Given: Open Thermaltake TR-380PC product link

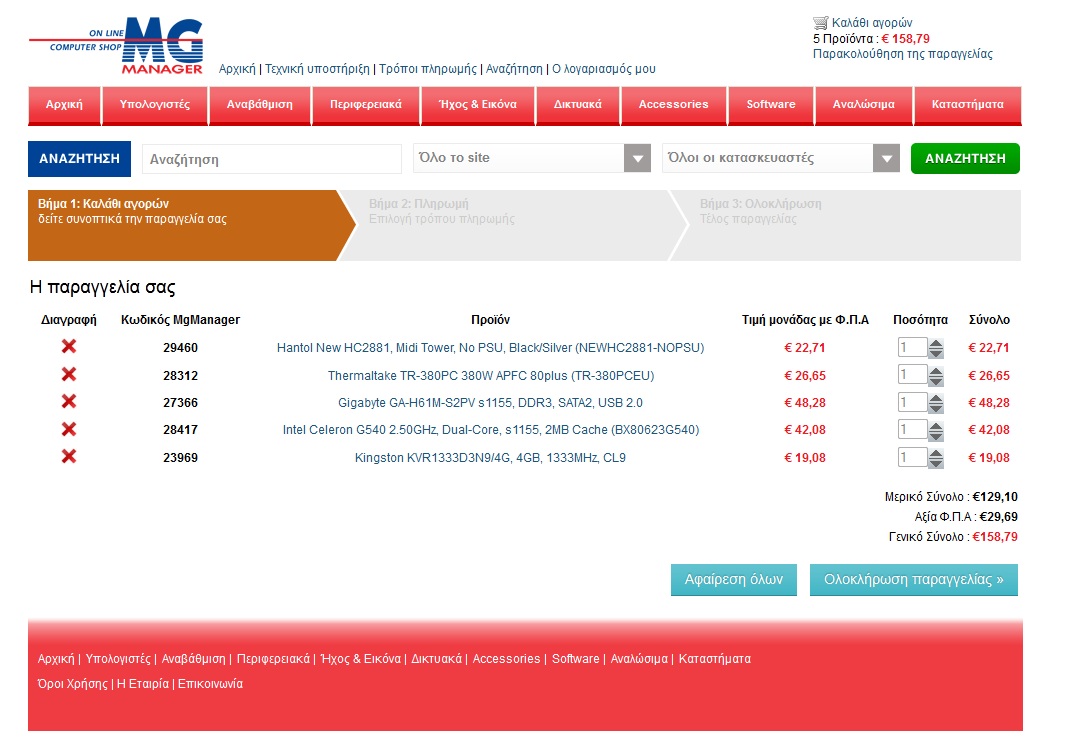Looking at the screenshot, I should point(490,375).
